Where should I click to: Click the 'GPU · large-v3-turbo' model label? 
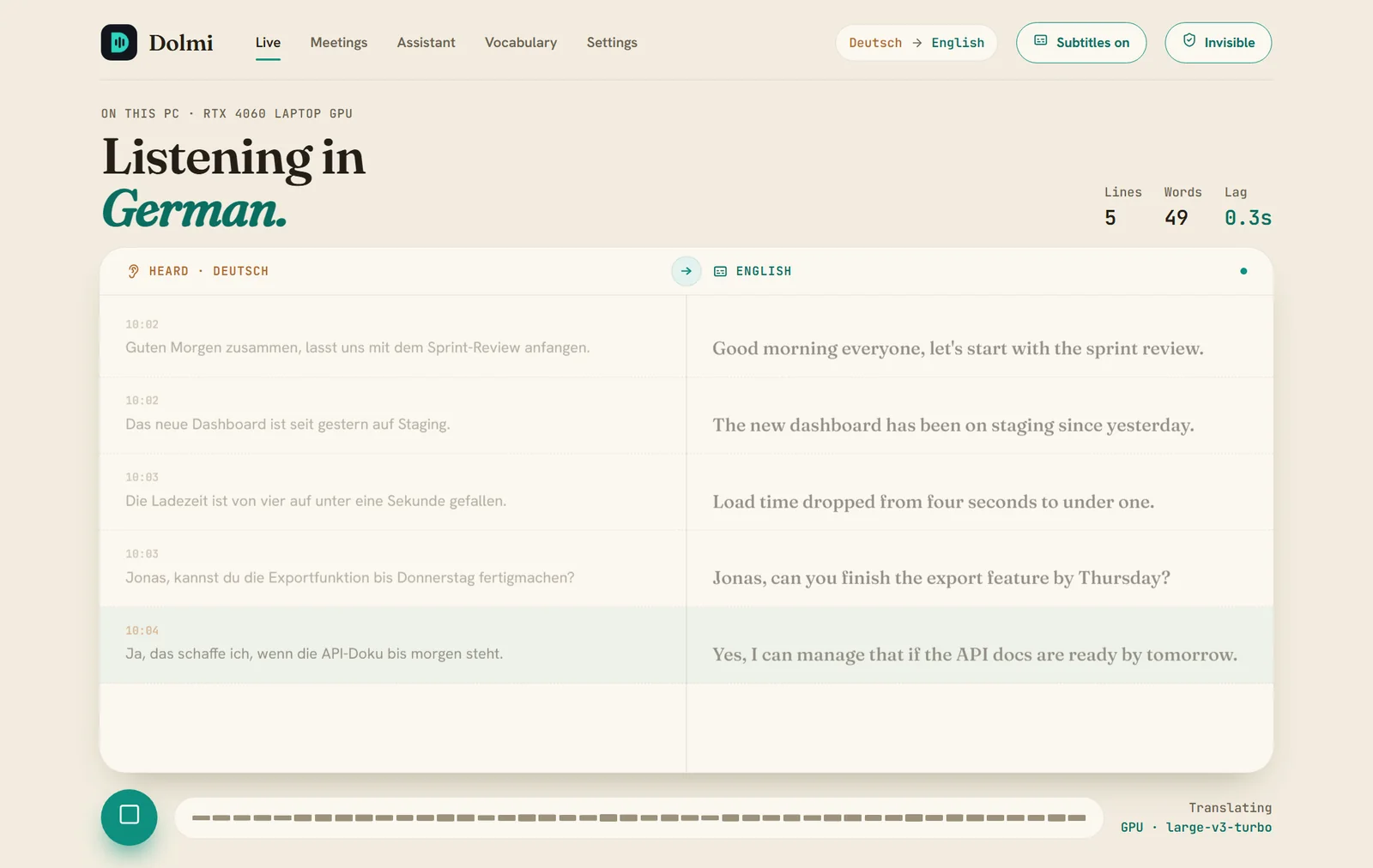point(1196,827)
